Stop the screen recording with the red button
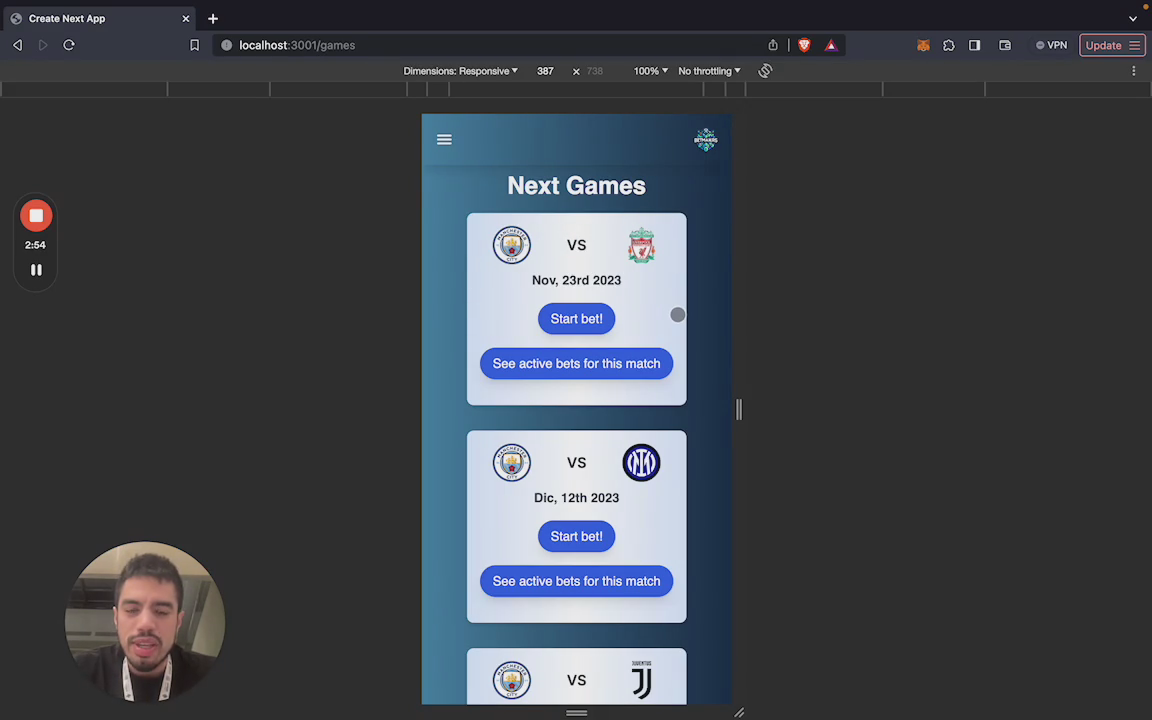Viewport: 1152px width, 720px height. coord(36,216)
